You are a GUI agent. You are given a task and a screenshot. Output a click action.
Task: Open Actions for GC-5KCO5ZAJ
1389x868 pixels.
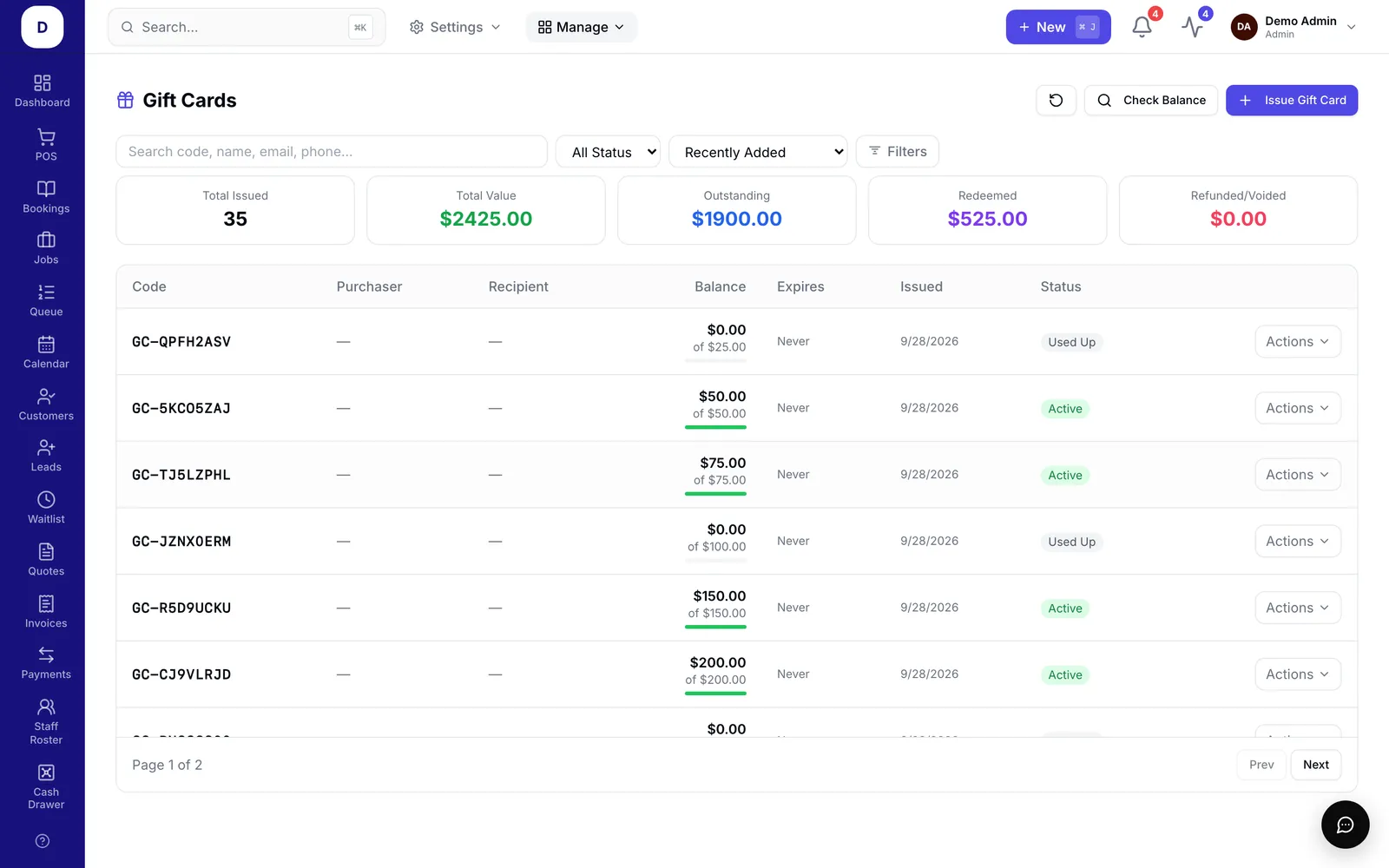[x=1297, y=408]
